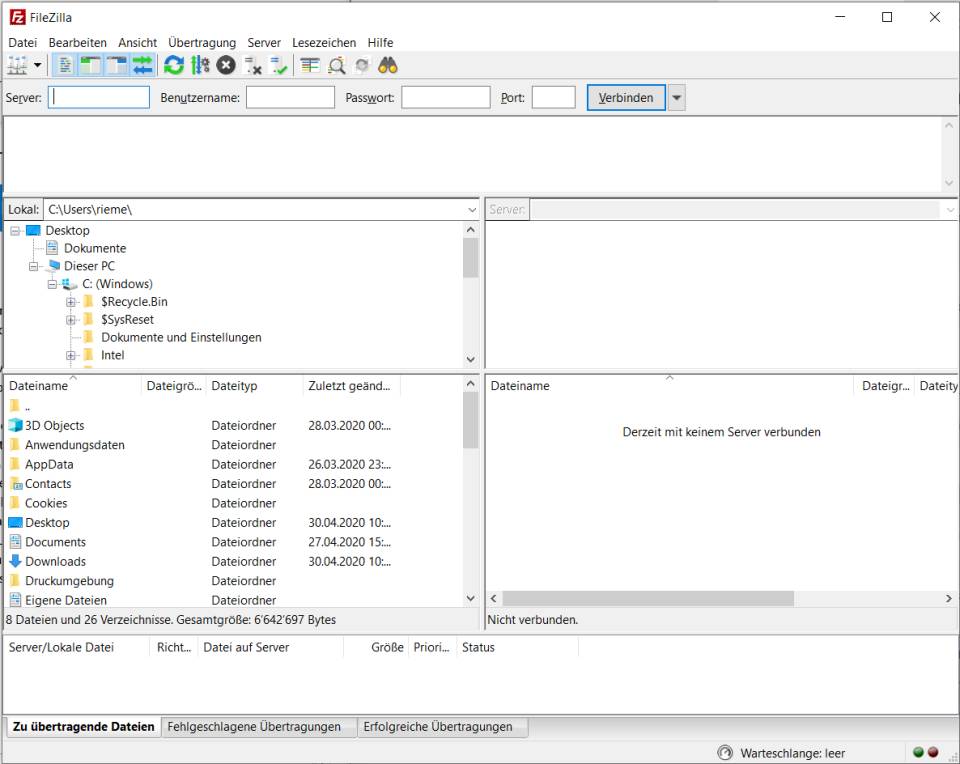Viewport: 960px width, 764px height.
Task: Click the local file list scrollbar thumb
Action: (x=470, y=421)
